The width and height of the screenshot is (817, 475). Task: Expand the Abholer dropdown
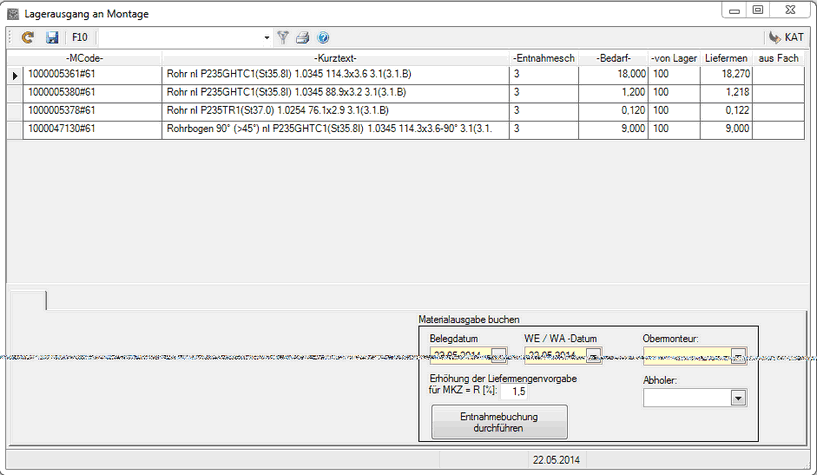pos(738,398)
